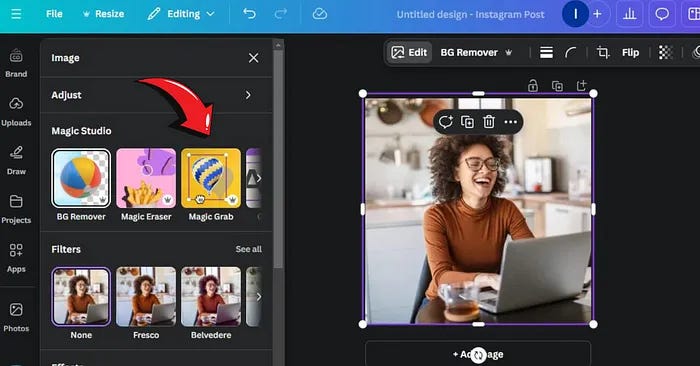Open the corner rounding icon

pos(571,52)
